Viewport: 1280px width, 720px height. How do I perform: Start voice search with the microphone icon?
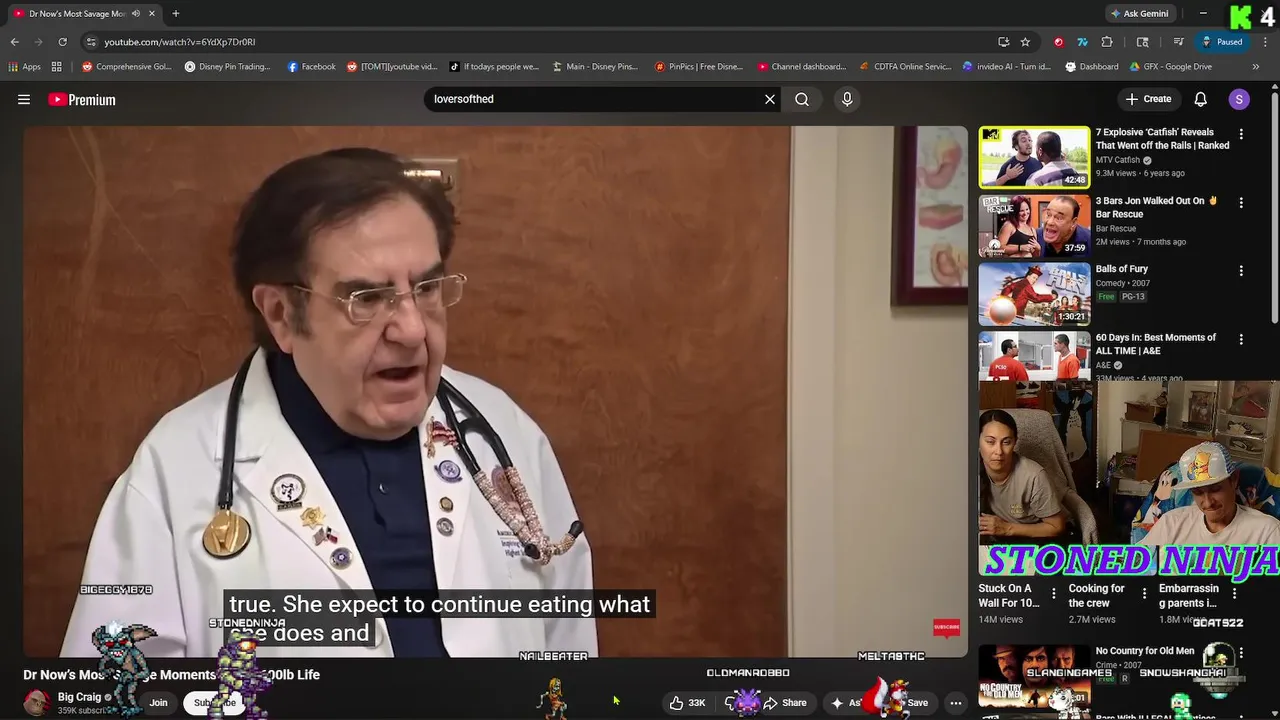click(847, 99)
